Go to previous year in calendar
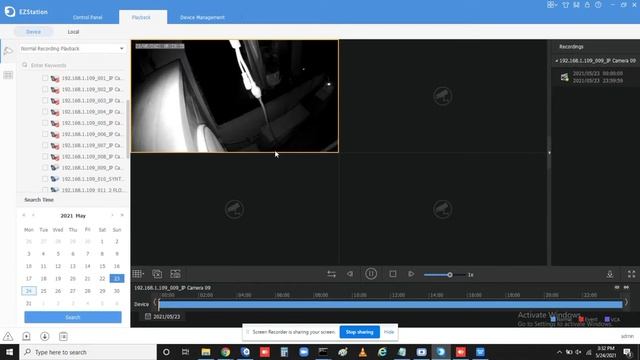This screenshot has height=360, width=640. 24,215
